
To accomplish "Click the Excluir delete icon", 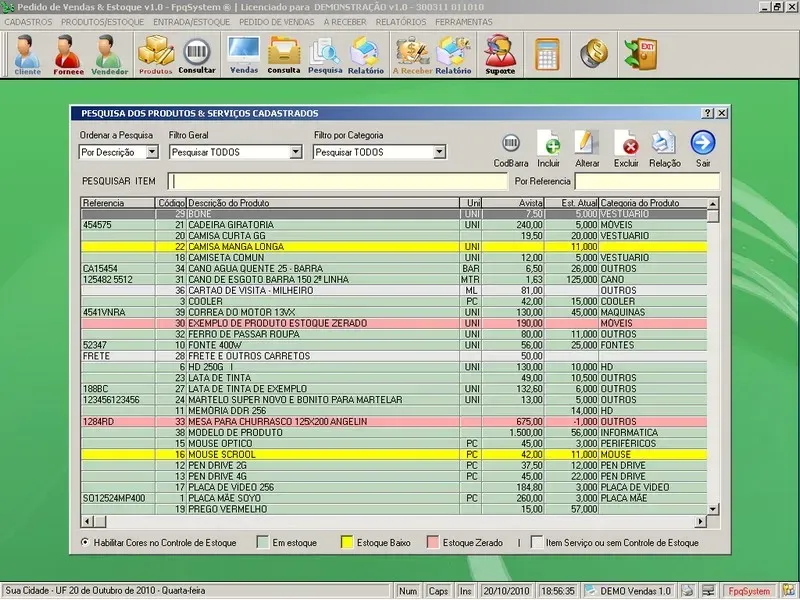I will (626, 144).
